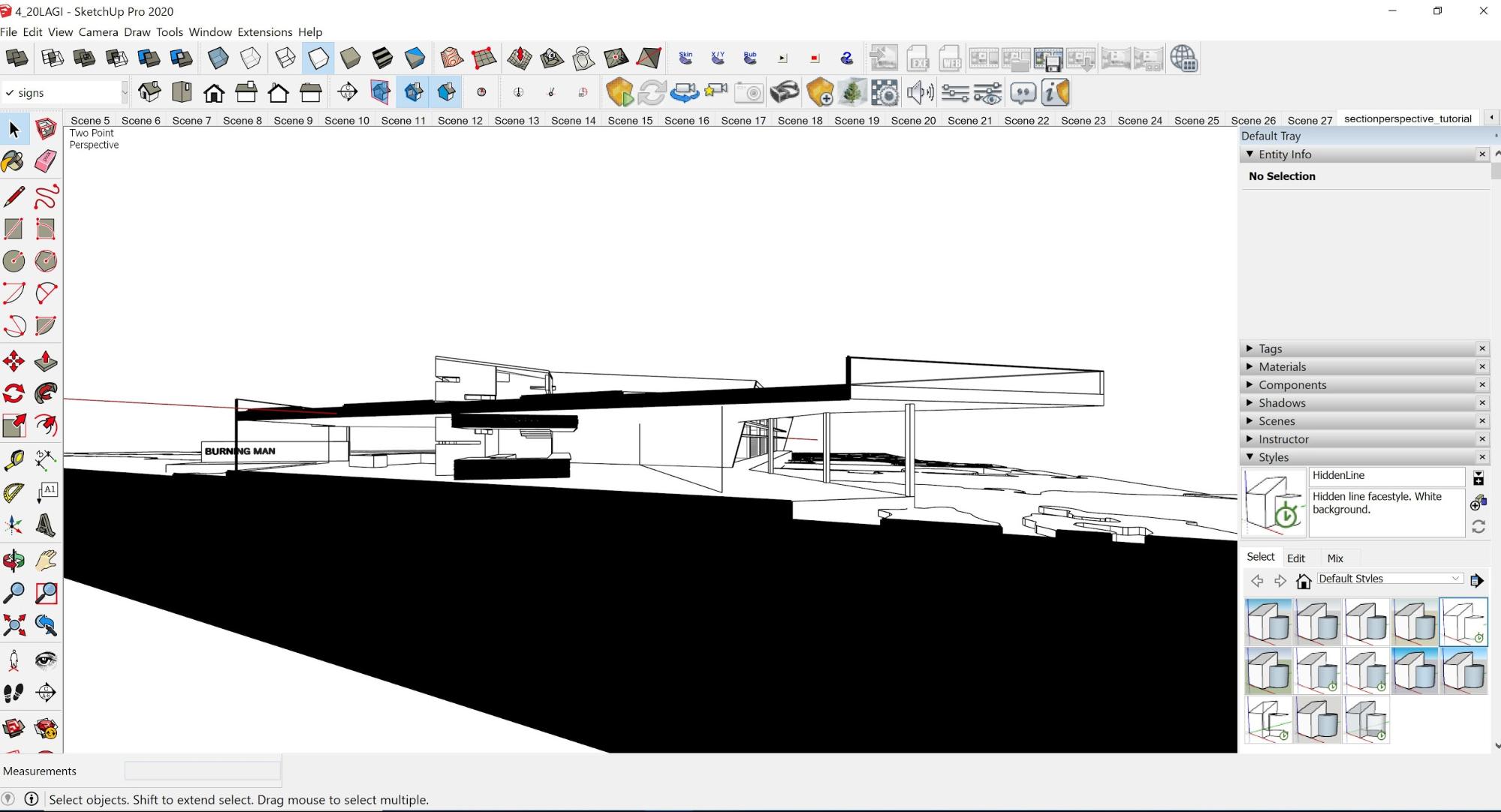Choose the Tape Measure tool
Viewport: 1501px width, 812px height.
pyautogui.click(x=14, y=460)
